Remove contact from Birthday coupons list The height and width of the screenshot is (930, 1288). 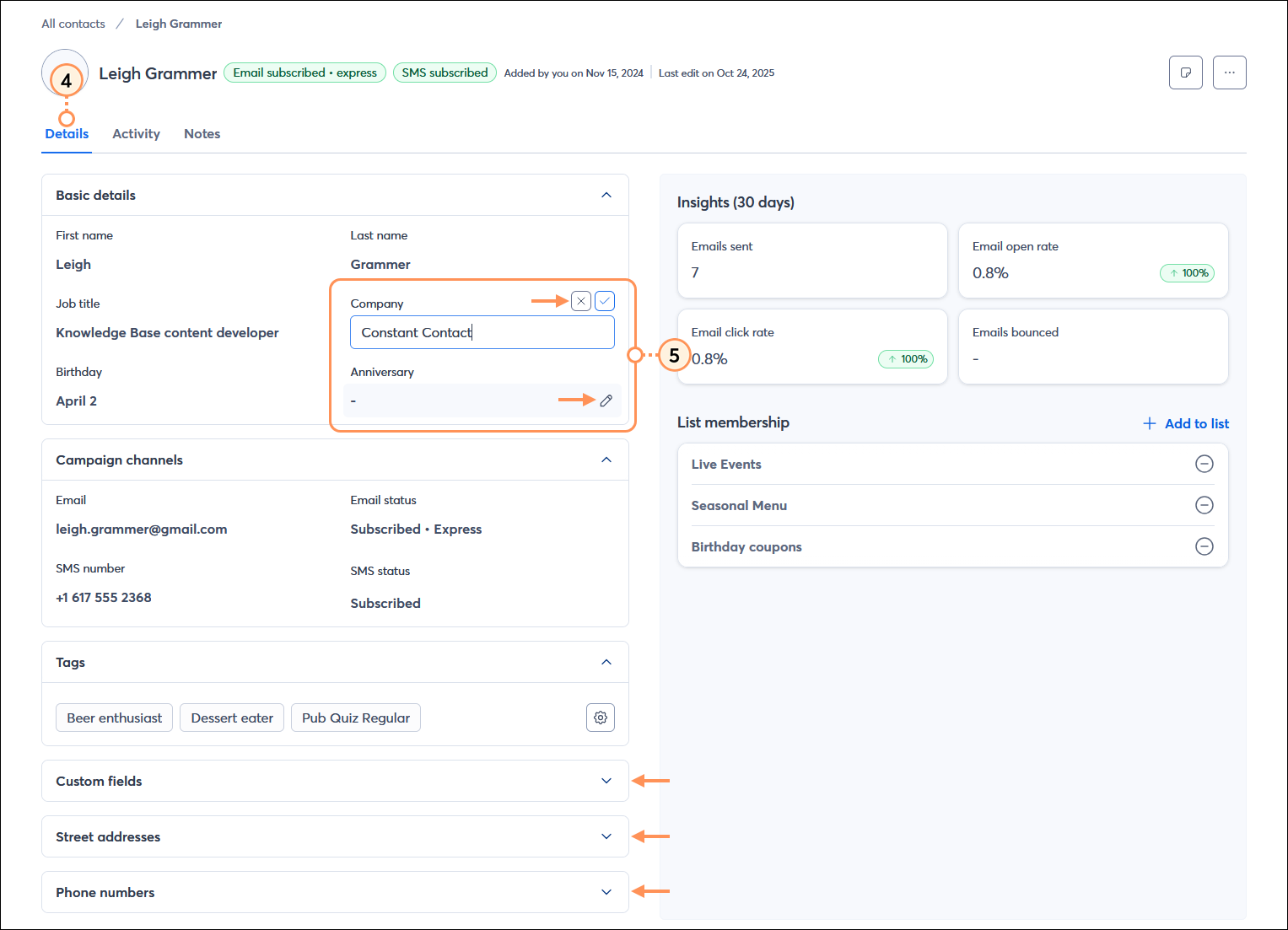1204,546
